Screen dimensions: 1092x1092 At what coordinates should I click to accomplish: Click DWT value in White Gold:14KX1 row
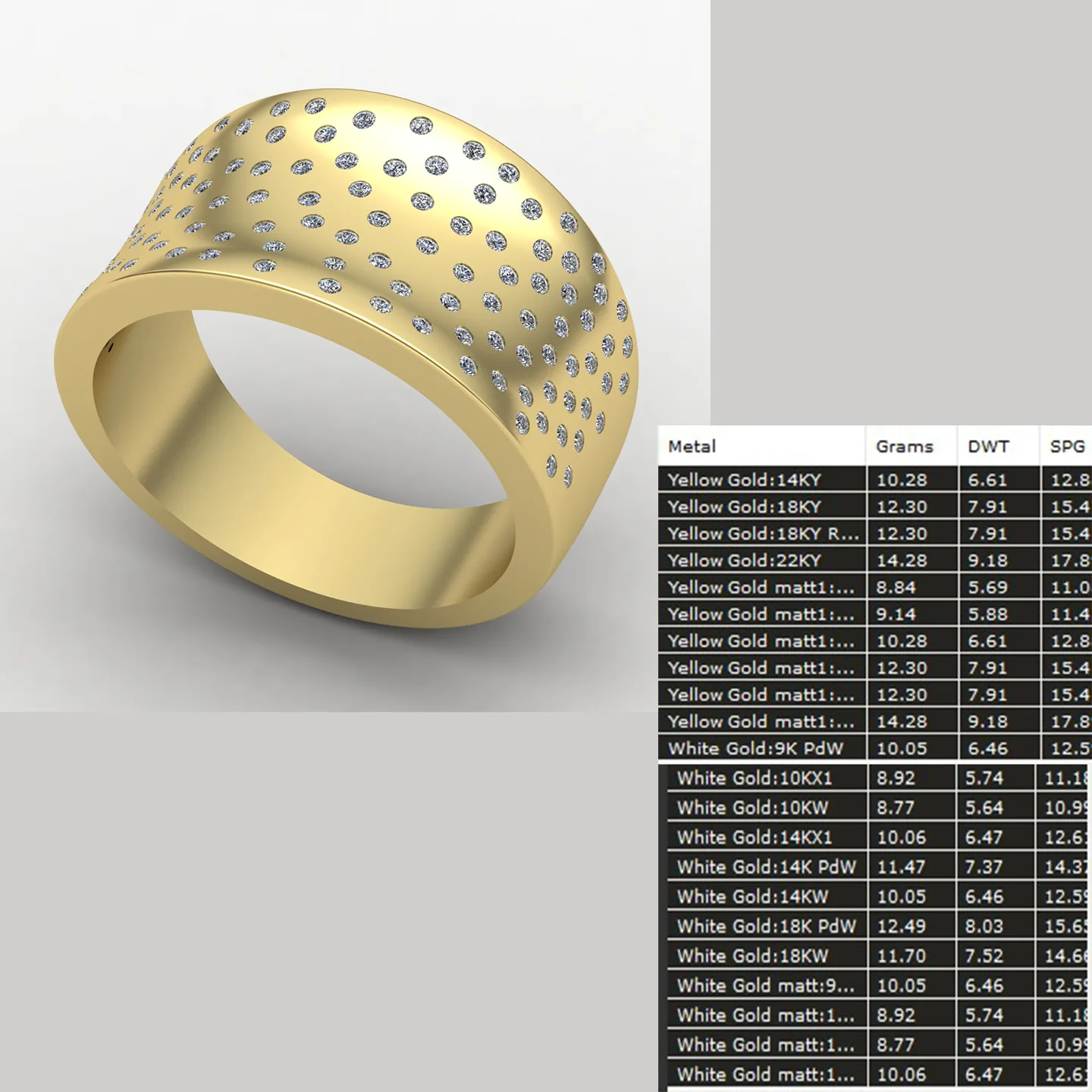pyautogui.click(x=984, y=837)
